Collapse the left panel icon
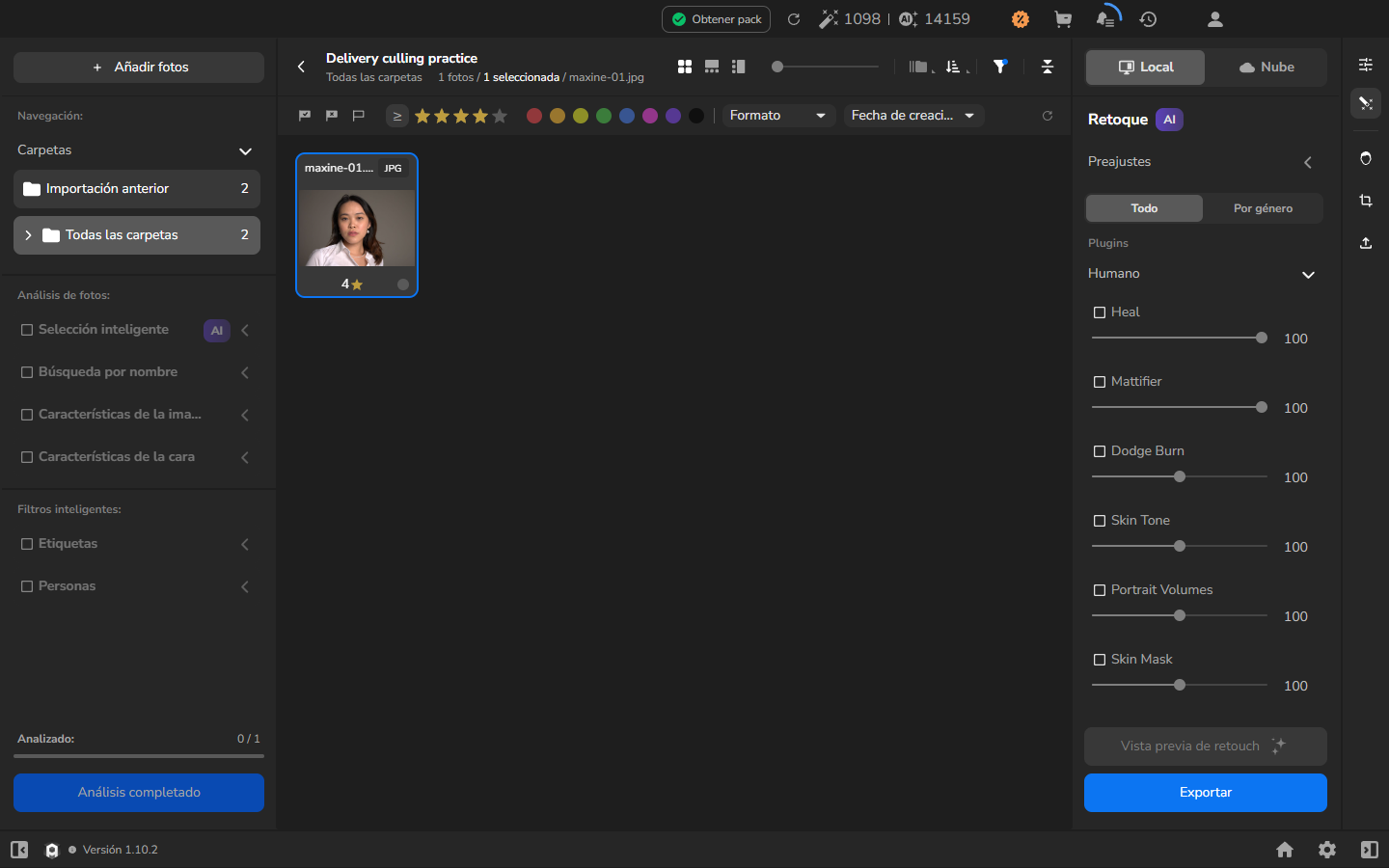The height and width of the screenshot is (868, 1389). [19, 850]
